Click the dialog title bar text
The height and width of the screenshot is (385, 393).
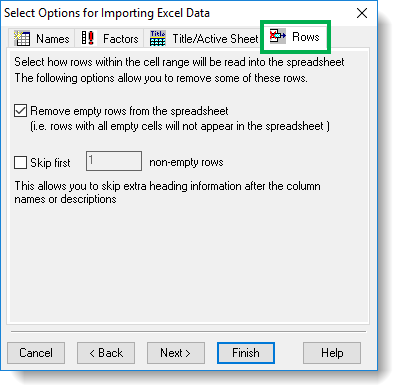[107, 13]
